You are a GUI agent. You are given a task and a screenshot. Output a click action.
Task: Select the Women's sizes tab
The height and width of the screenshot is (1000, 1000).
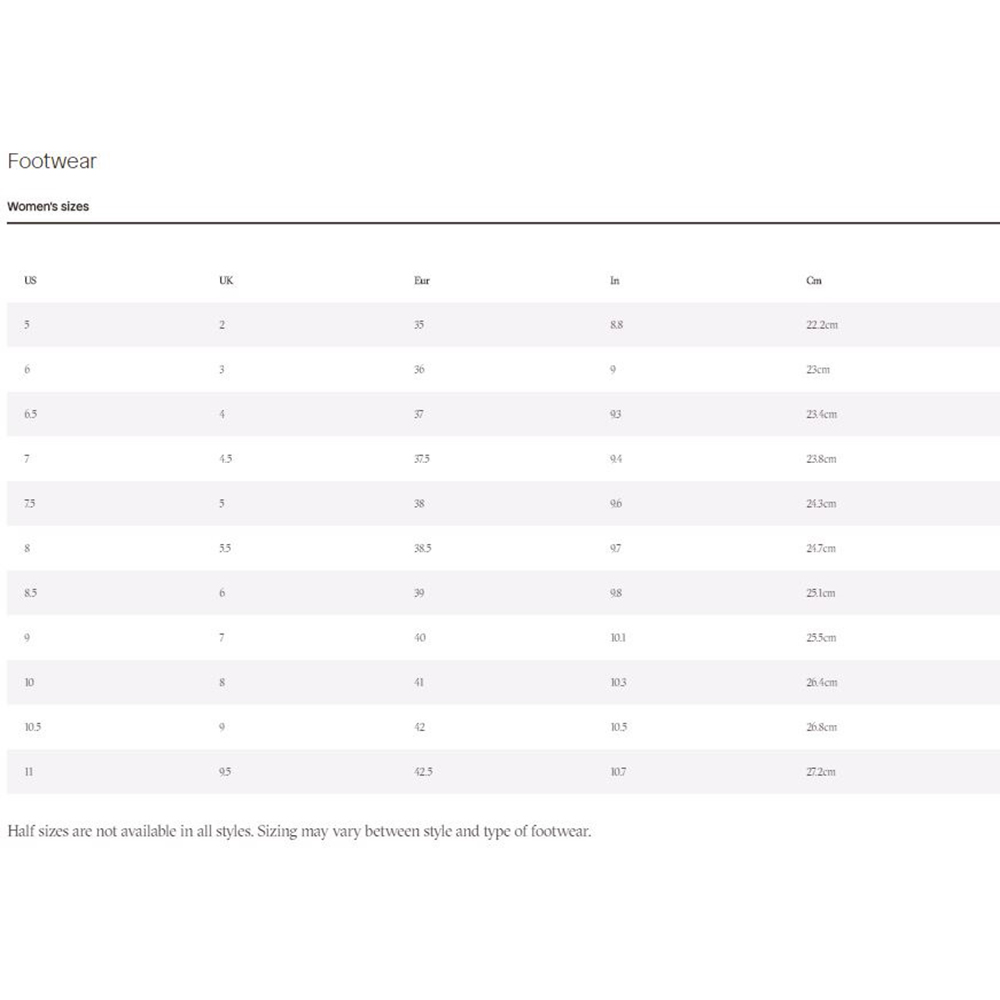click(48, 206)
